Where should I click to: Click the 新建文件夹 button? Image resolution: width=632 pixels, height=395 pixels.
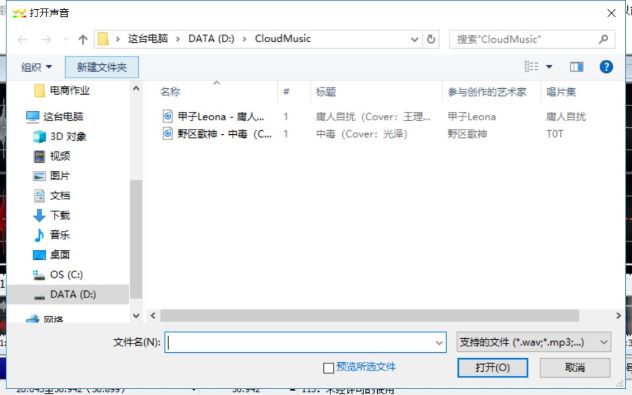pos(102,67)
